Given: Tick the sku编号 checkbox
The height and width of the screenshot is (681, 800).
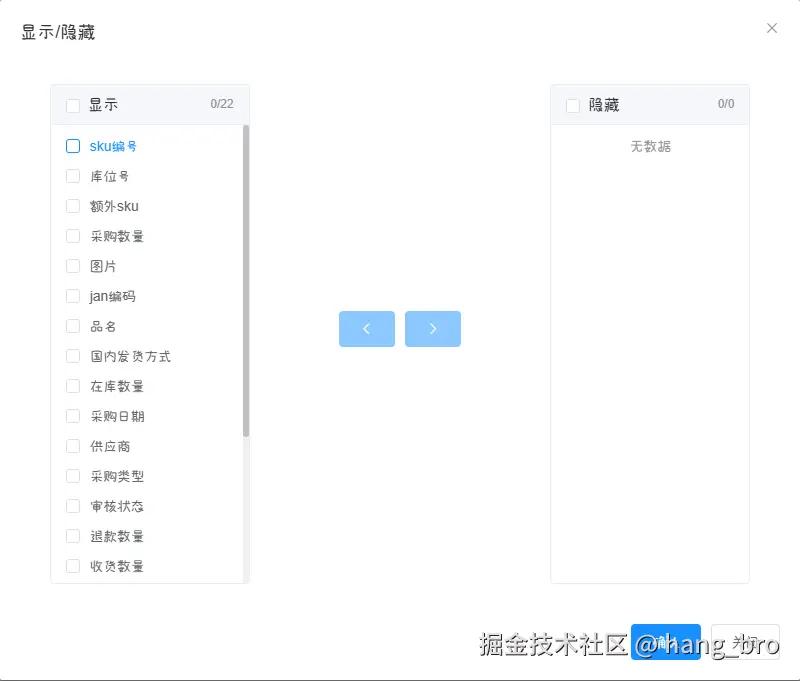Looking at the screenshot, I should [73, 146].
